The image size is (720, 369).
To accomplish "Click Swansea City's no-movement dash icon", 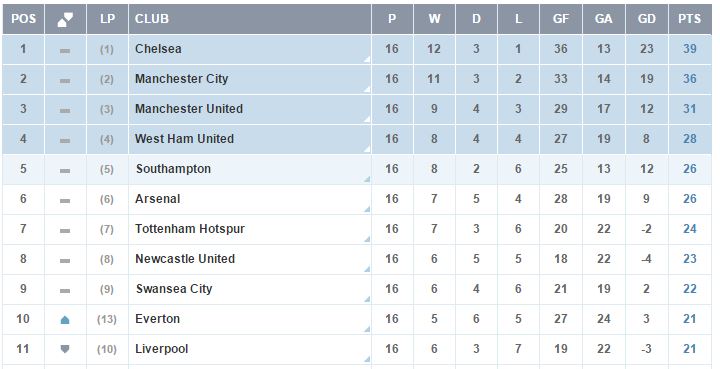I will coord(65,291).
